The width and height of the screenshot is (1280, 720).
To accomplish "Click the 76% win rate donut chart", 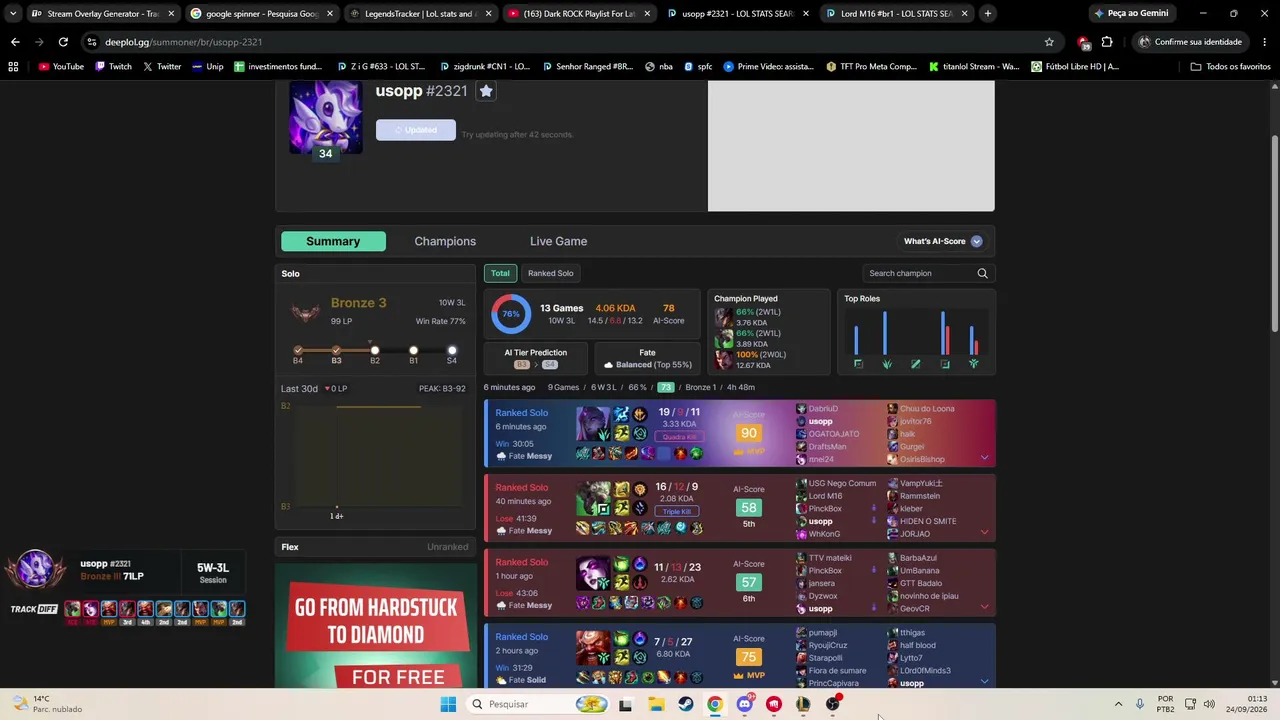I will click(511, 314).
